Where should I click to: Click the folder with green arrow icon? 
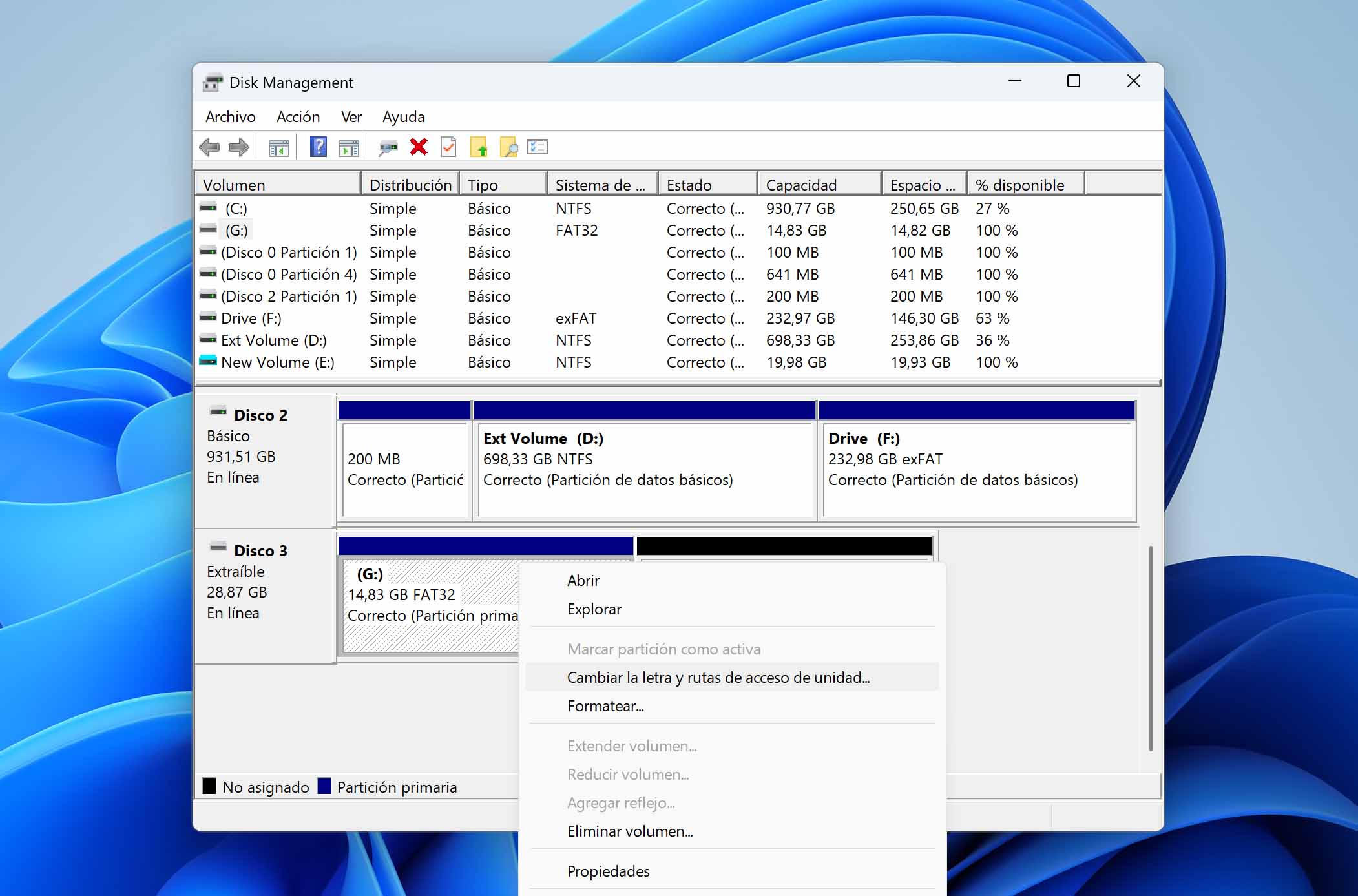tap(479, 147)
